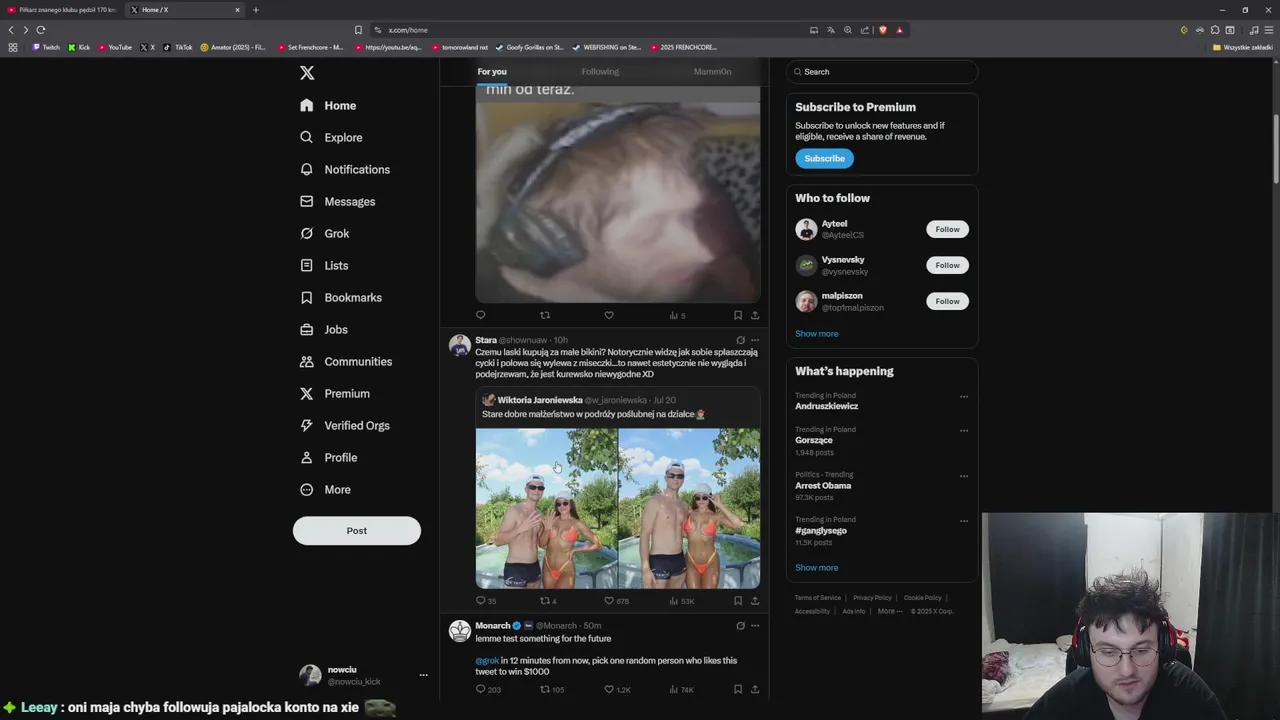Click the @grok mention link
Image resolution: width=1280 pixels, height=720 pixels.
[x=487, y=661]
